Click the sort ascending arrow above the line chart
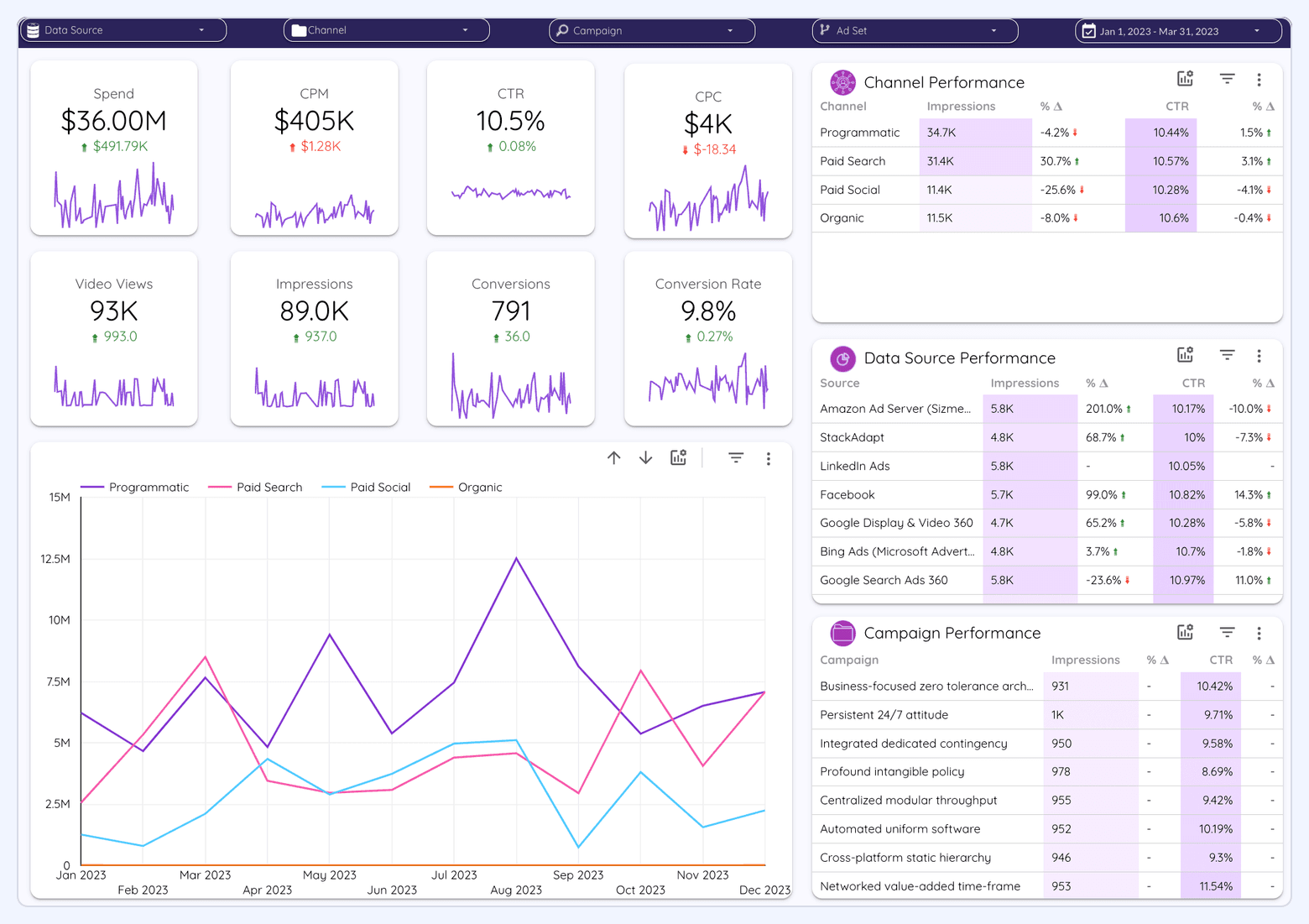Viewport: 1309px width, 924px height. (x=614, y=458)
